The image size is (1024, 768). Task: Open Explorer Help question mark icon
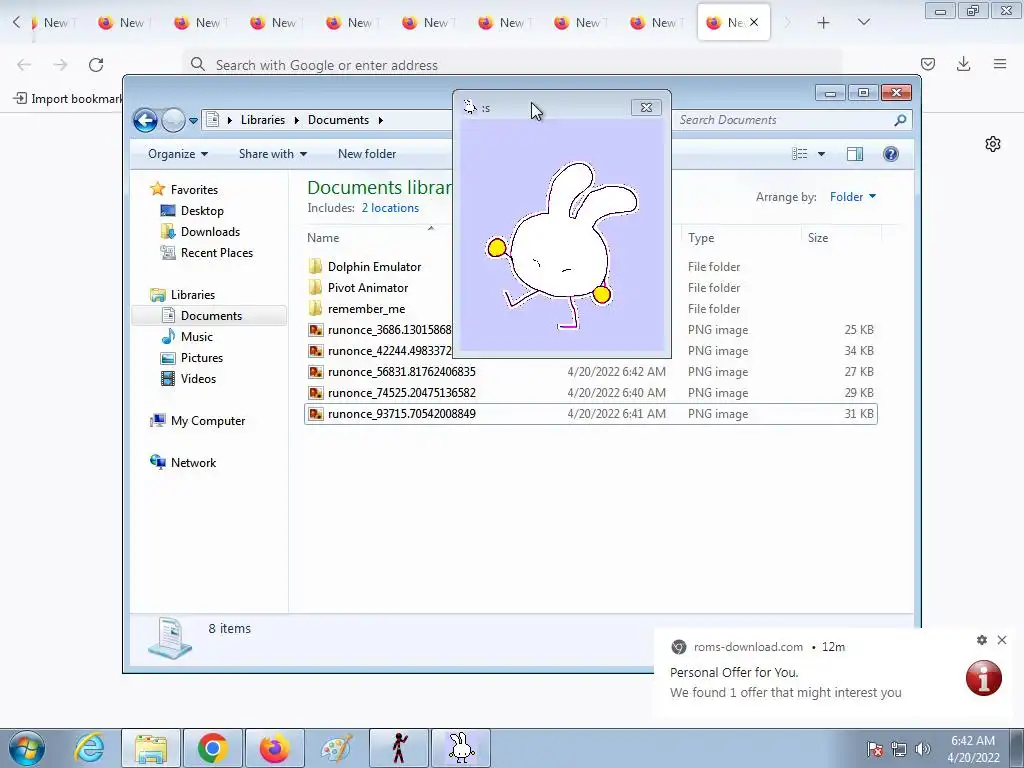(891, 154)
